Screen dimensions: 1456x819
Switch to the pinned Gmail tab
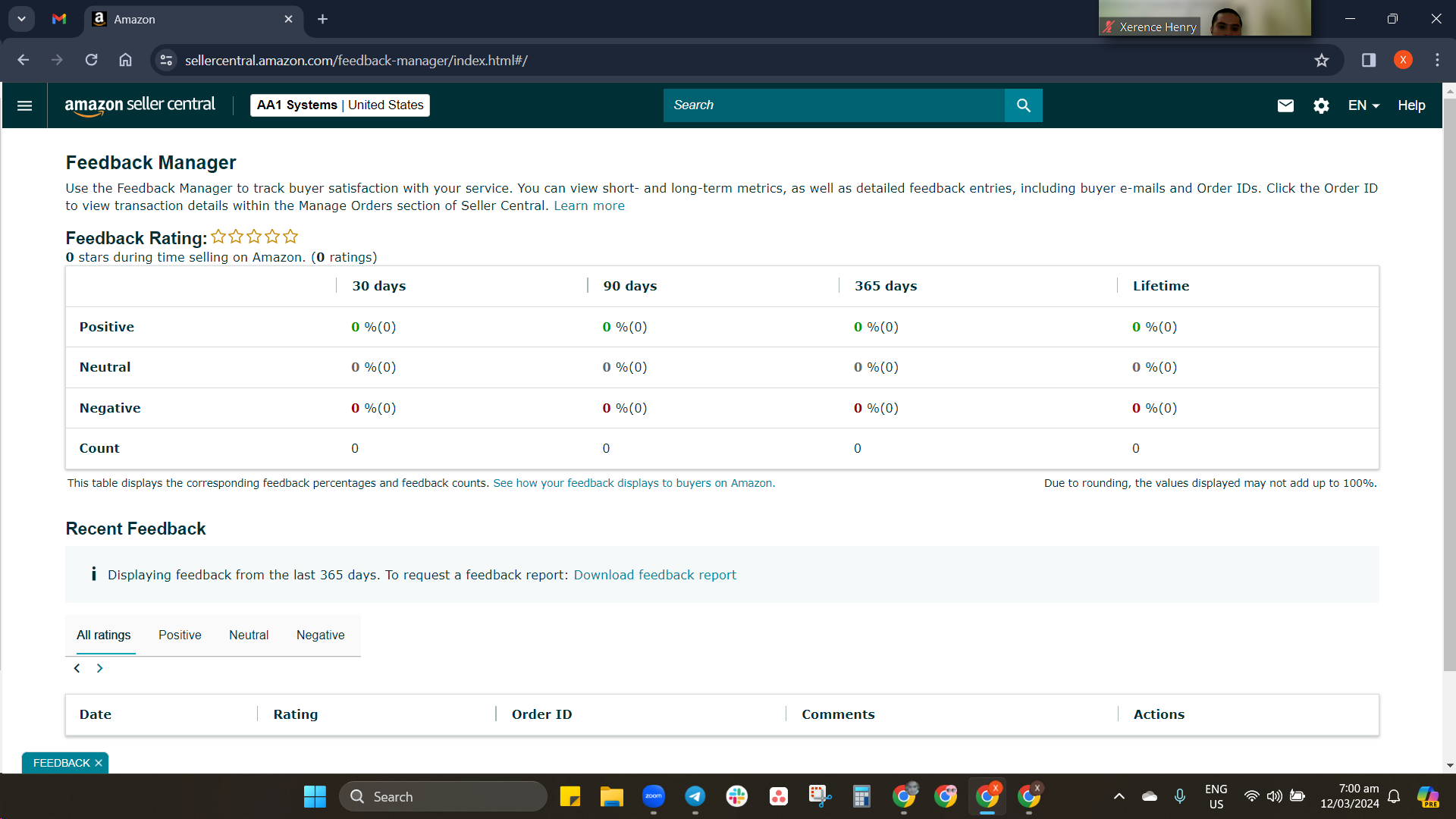click(59, 19)
